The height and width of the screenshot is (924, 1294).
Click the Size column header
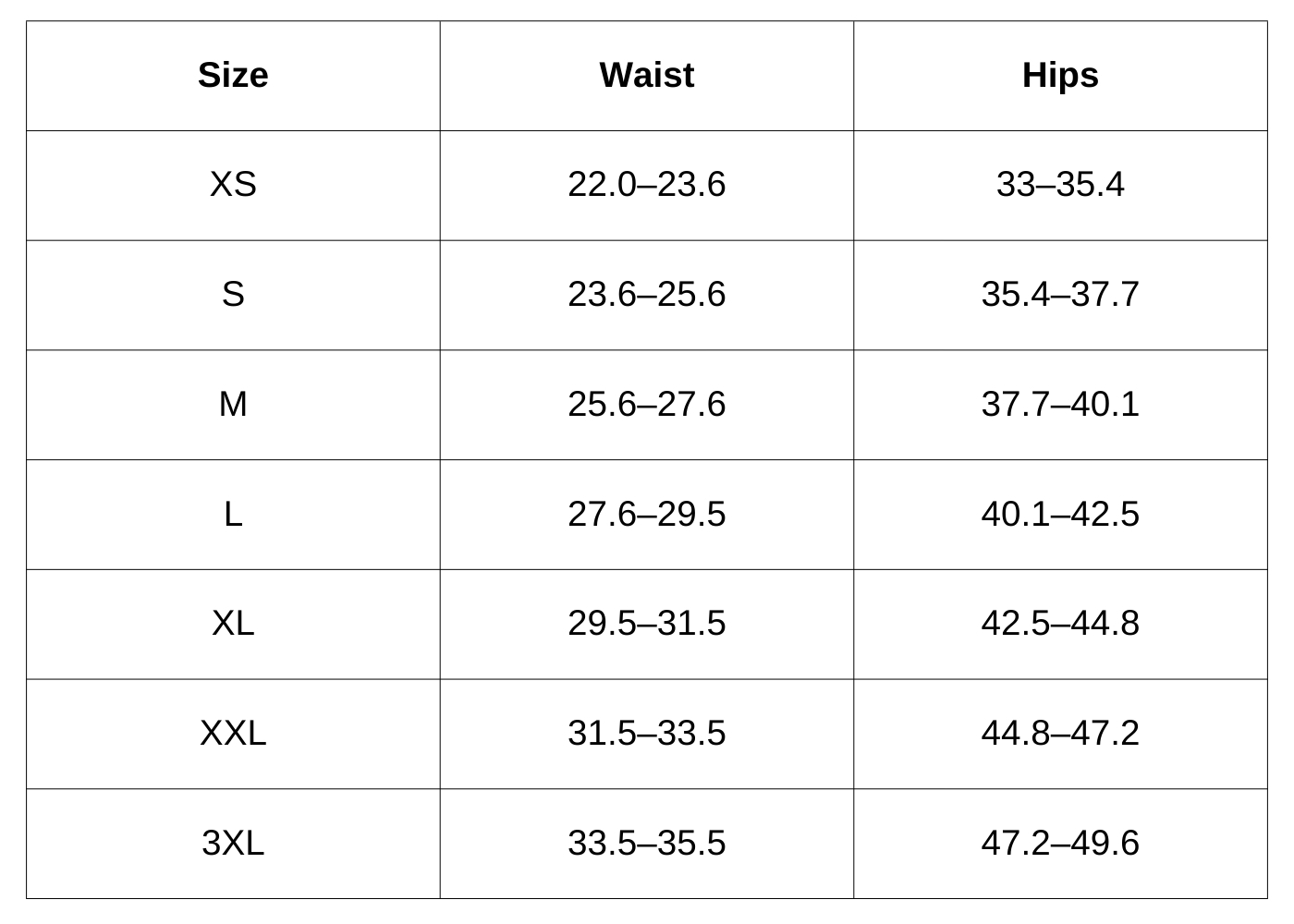[233, 76]
